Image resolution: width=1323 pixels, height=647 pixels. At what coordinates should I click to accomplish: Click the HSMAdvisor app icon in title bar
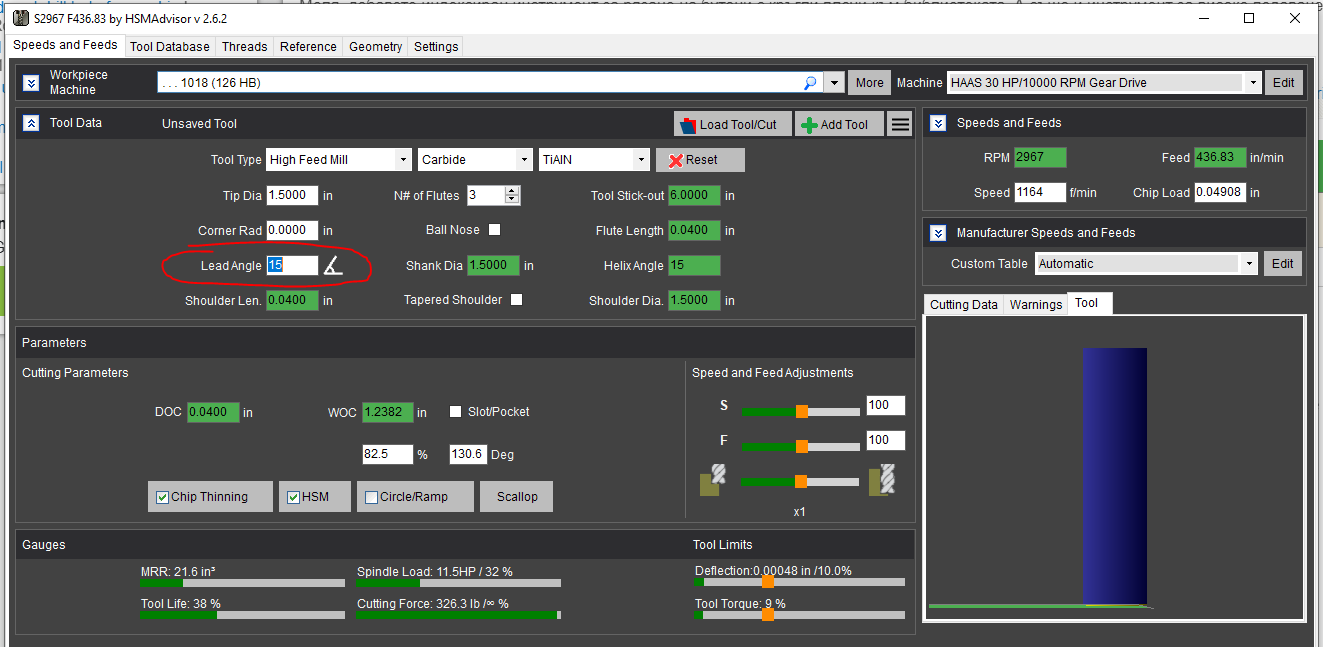click(19, 18)
